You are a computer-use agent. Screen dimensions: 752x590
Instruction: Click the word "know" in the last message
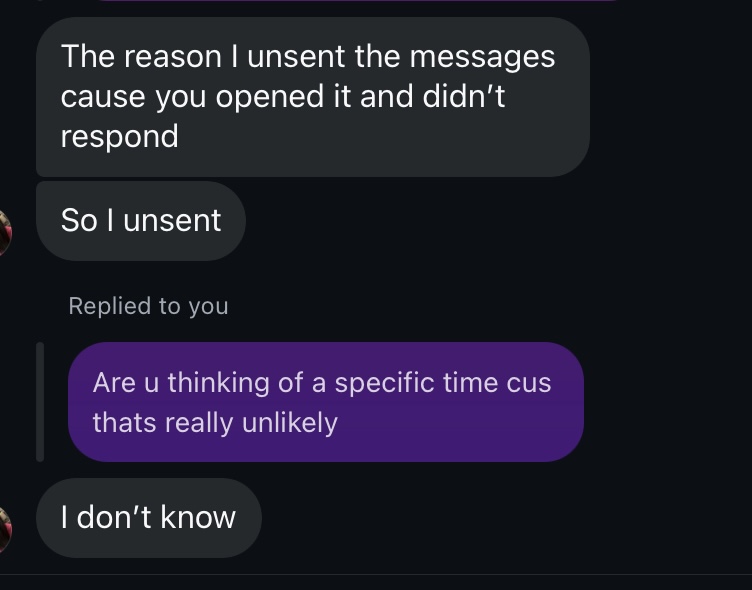pyautogui.click(x=198, y=517)
